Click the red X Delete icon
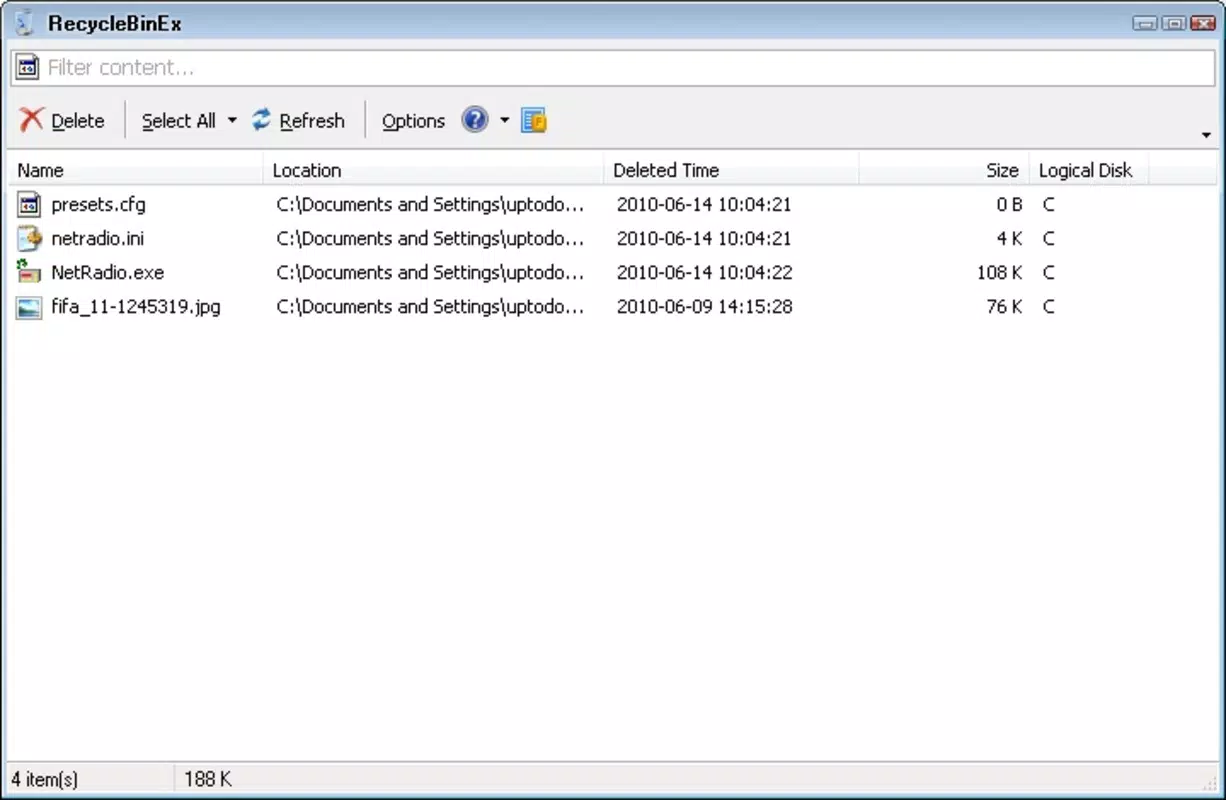Image resolution: width=1226 pixels, height=800 pixels. (32, 120)
